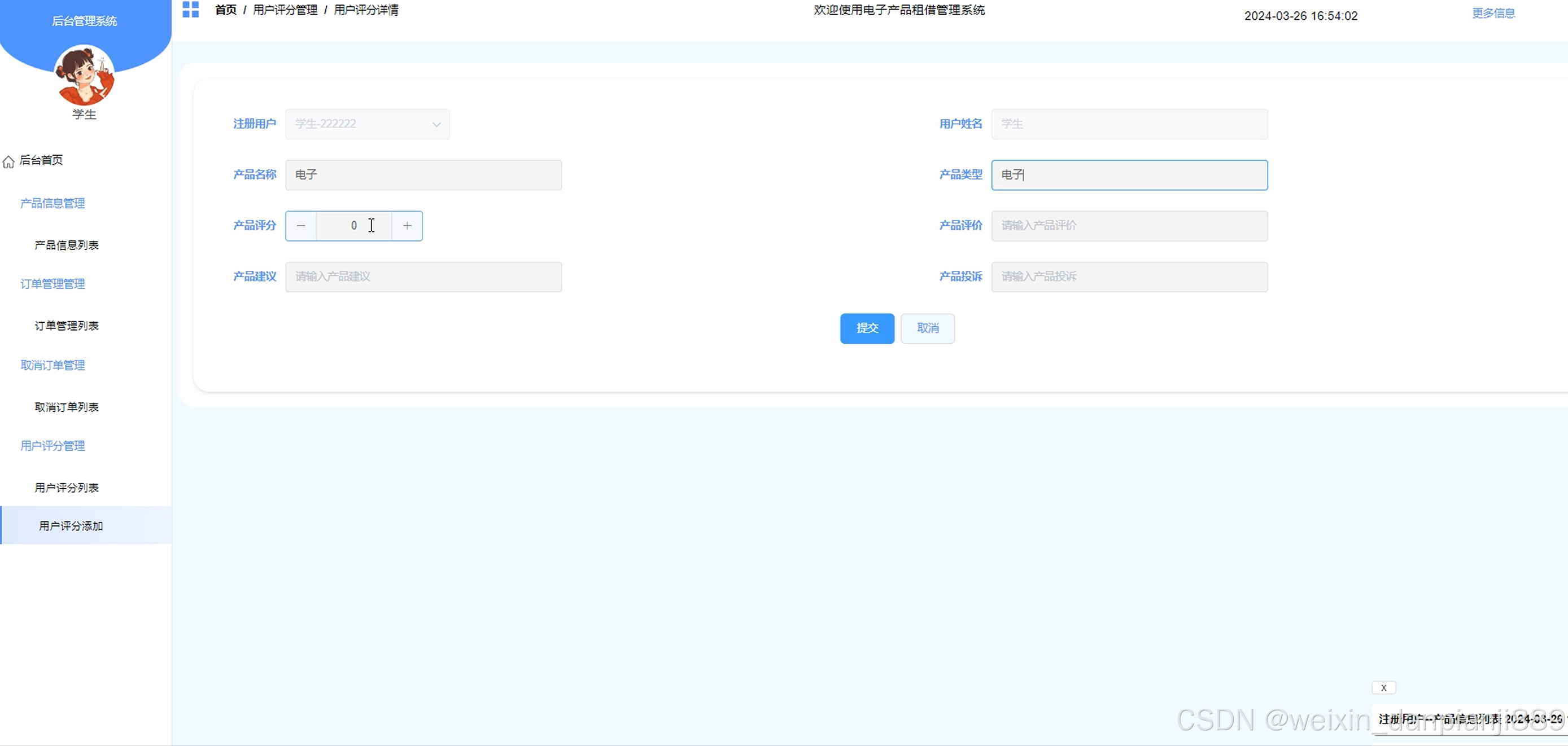Screen dimensions: 1568x746
Task: Collapse the 取消订单管理 menu group
Action: pos(53,365)
